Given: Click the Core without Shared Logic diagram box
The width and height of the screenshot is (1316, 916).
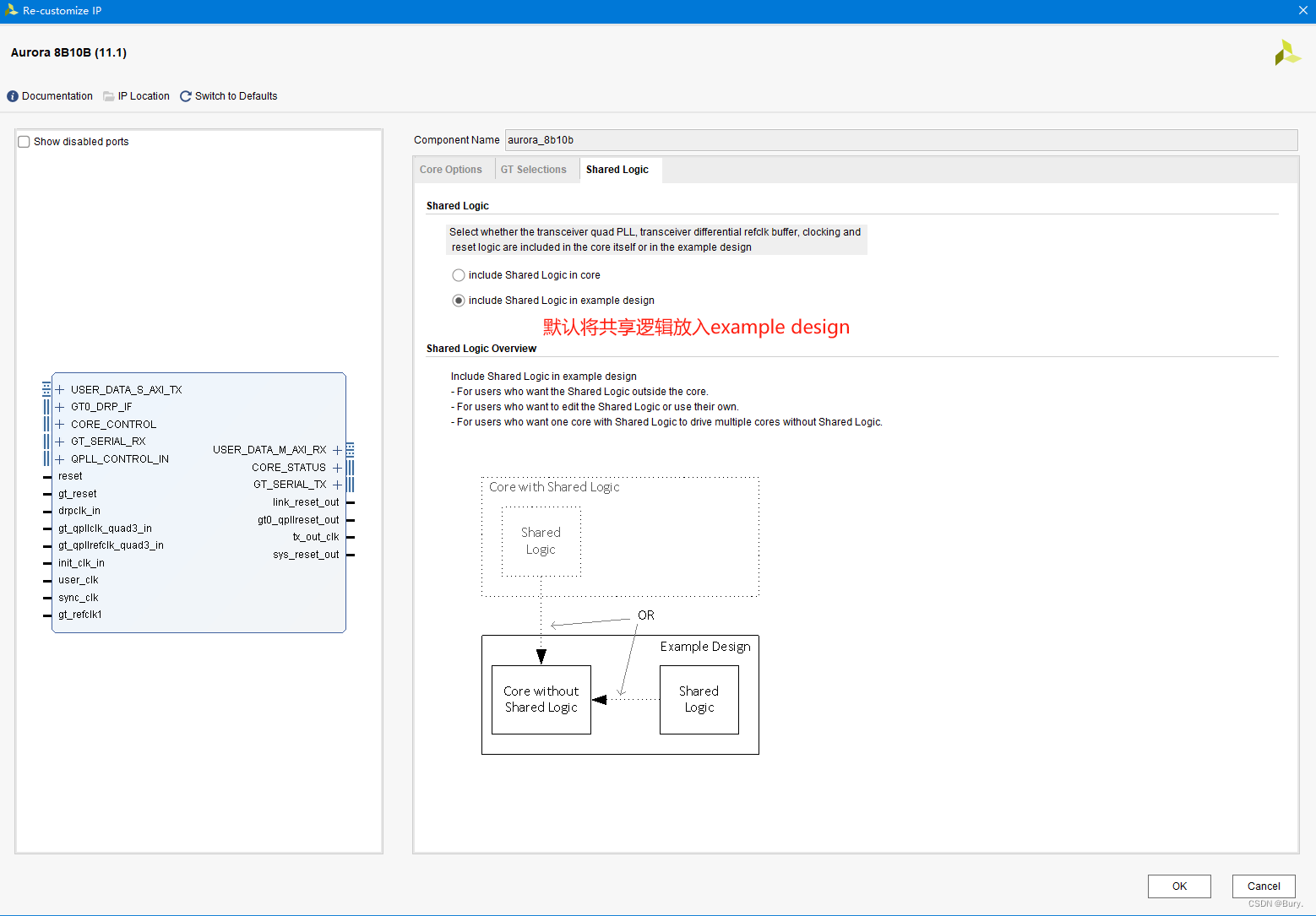Looking at the screenshot, I should (x=541, y=700).
